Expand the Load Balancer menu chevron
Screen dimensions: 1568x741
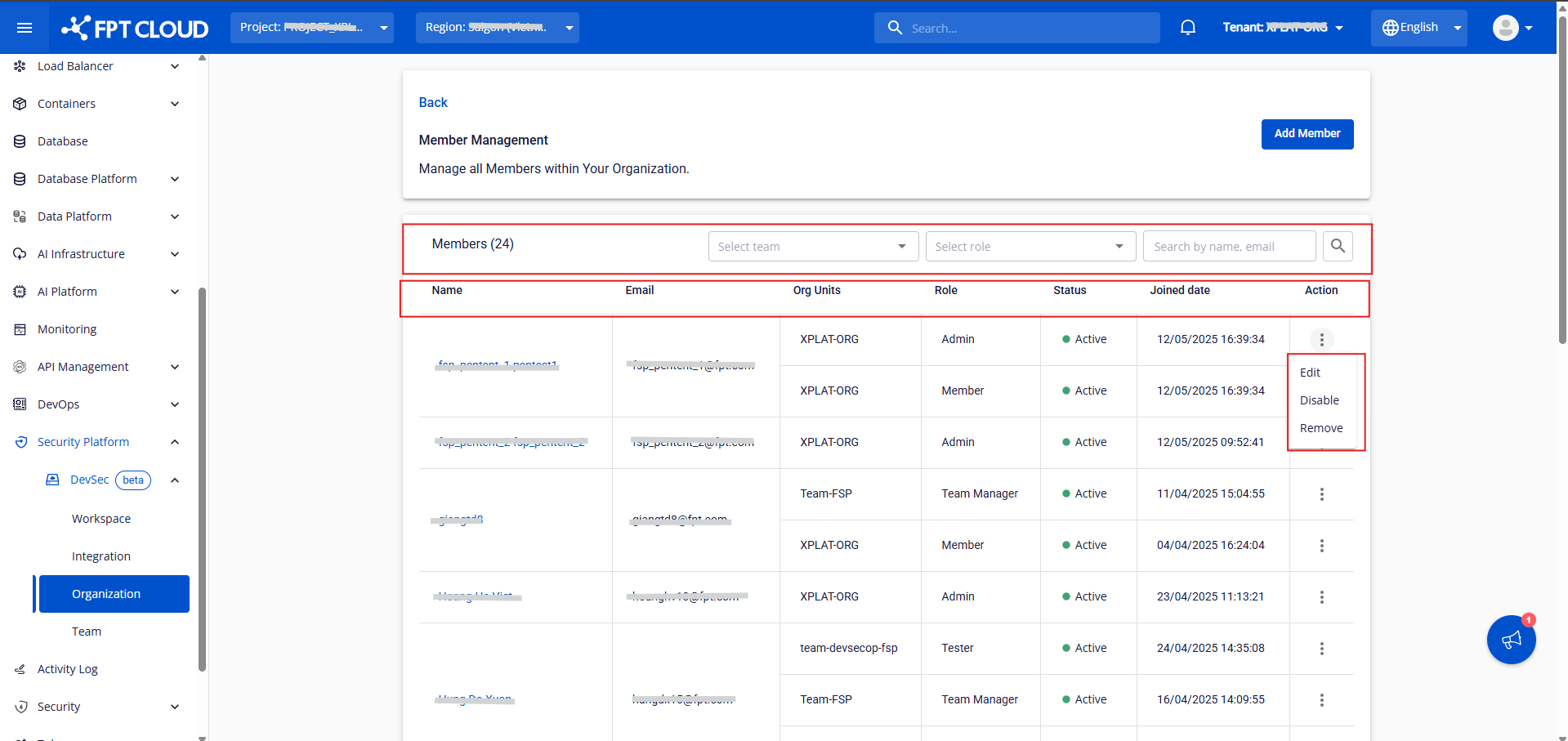pos(175,66)
